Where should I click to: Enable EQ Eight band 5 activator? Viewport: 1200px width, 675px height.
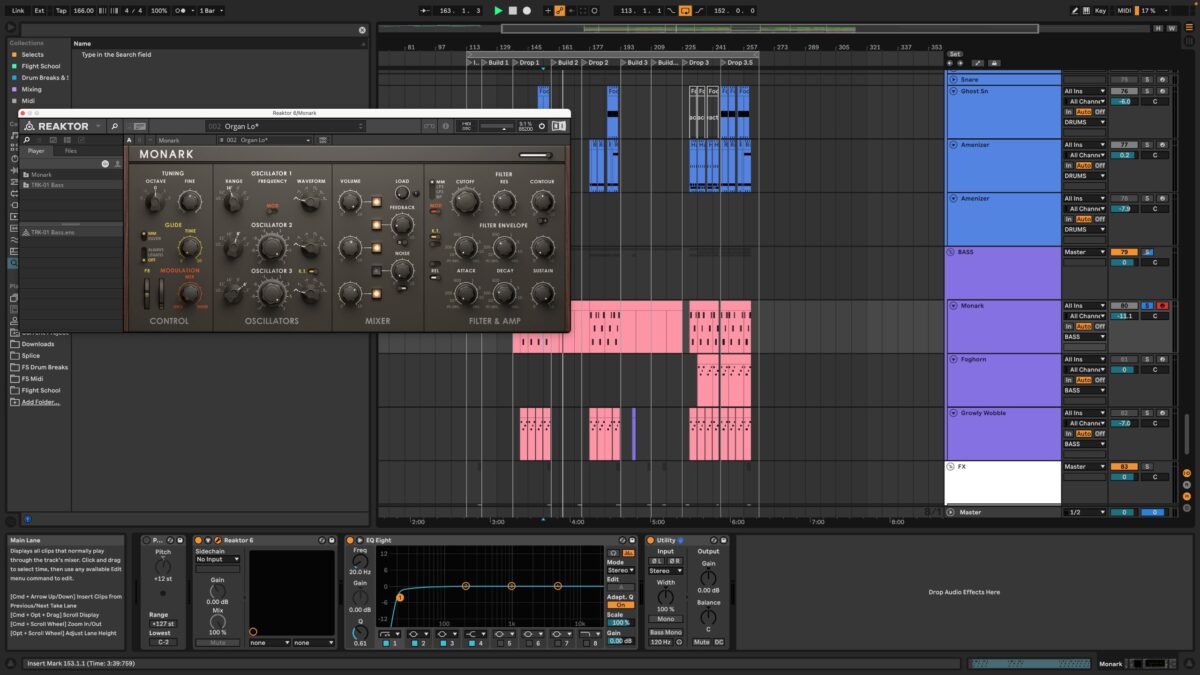(499, 643)
